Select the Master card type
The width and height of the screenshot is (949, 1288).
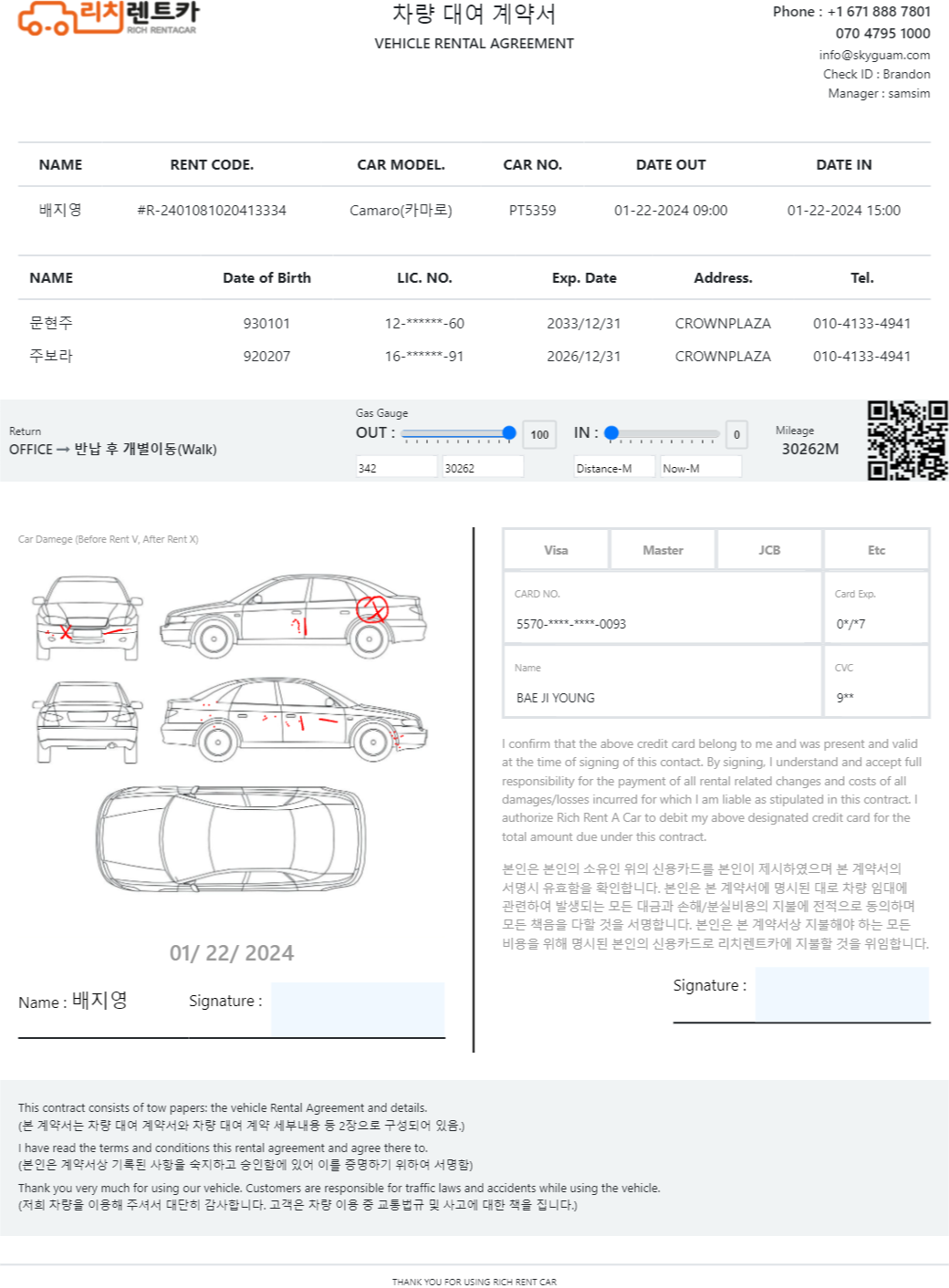tap(662, 550)
